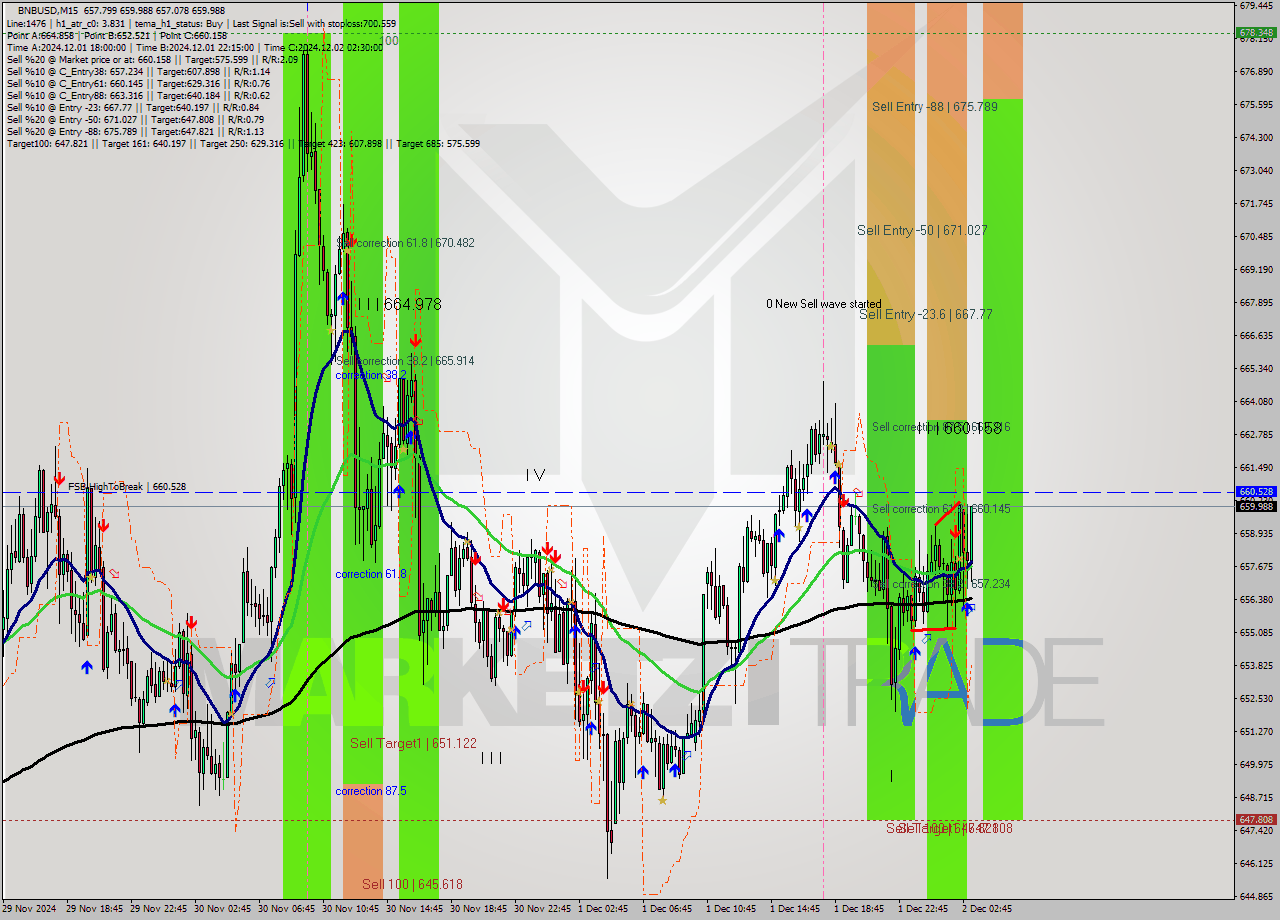Click 'Sell correction 61.8 | 670.482' label
Viewport: 1280px width, 920px height.
406,243
